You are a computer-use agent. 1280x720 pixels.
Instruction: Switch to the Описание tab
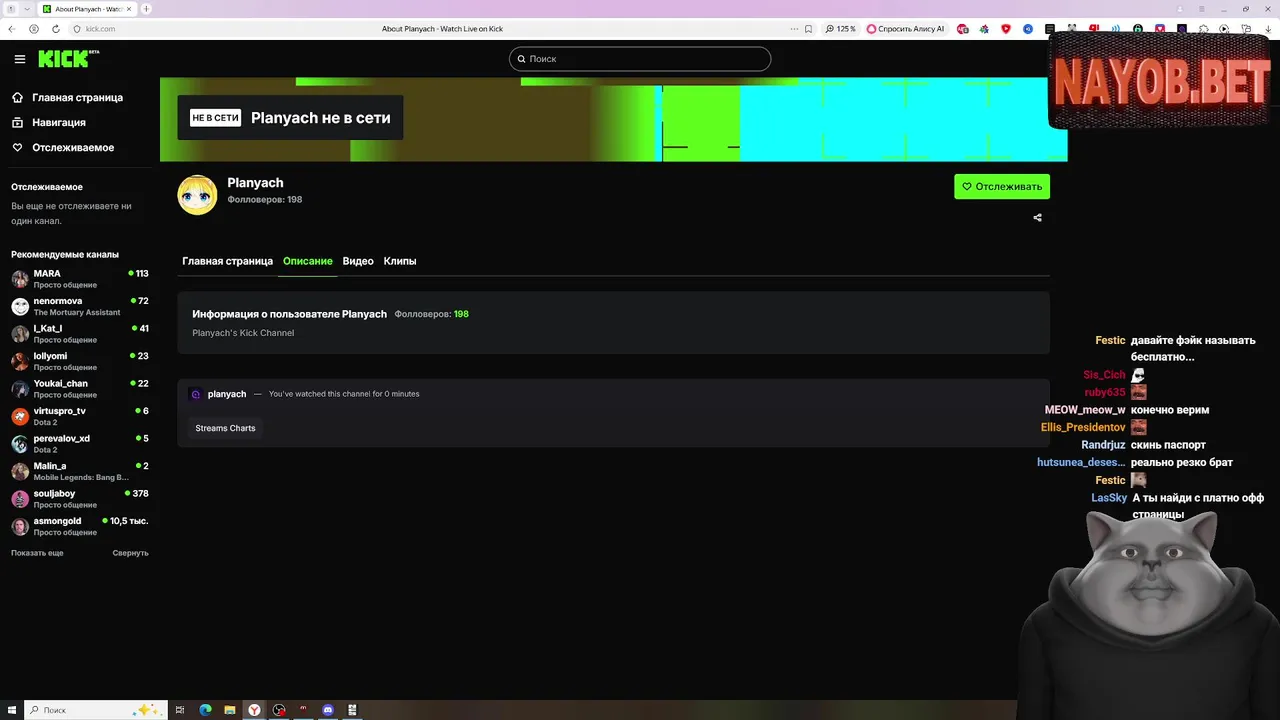click(x=307, y=261)
